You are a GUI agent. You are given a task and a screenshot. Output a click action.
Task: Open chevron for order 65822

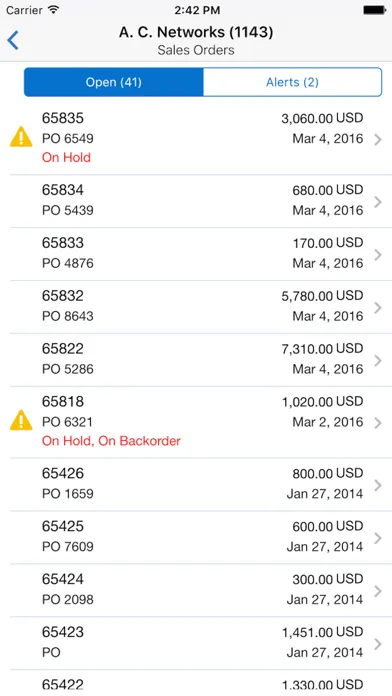[378, 360]
